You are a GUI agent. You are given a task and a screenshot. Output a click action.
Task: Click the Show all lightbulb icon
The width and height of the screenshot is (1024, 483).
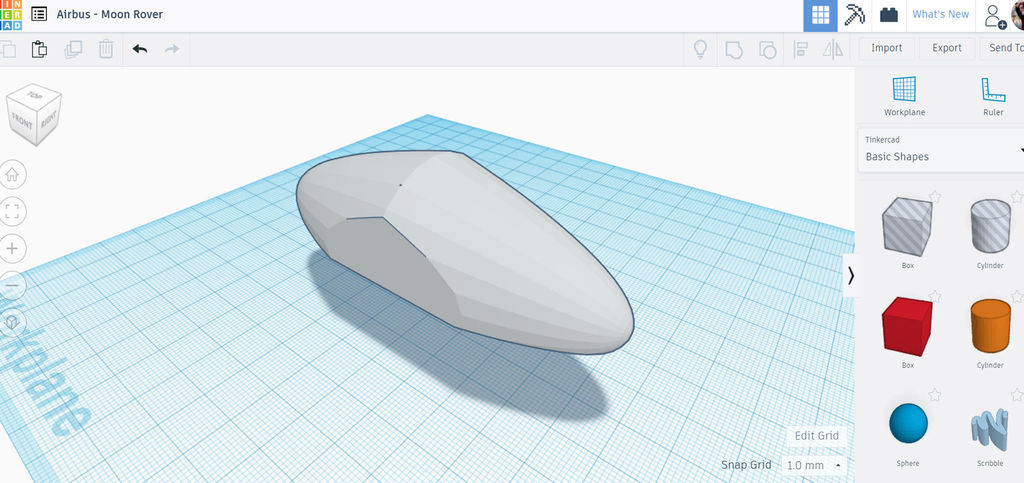700,49
